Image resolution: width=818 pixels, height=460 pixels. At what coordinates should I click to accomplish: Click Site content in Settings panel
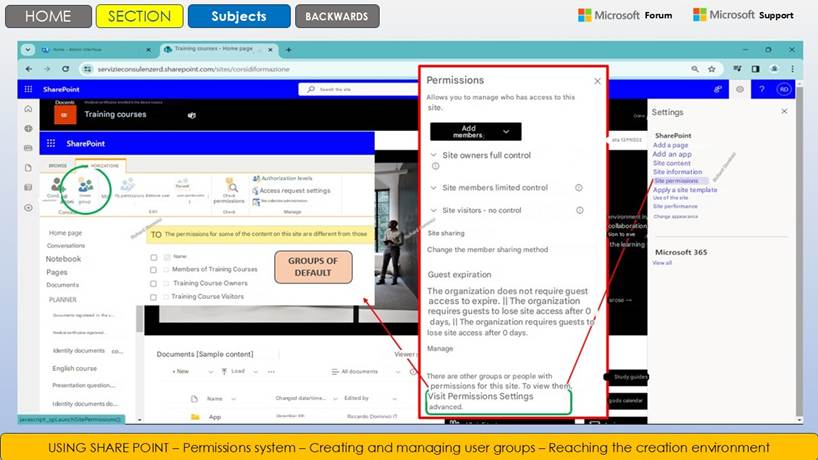671,163
